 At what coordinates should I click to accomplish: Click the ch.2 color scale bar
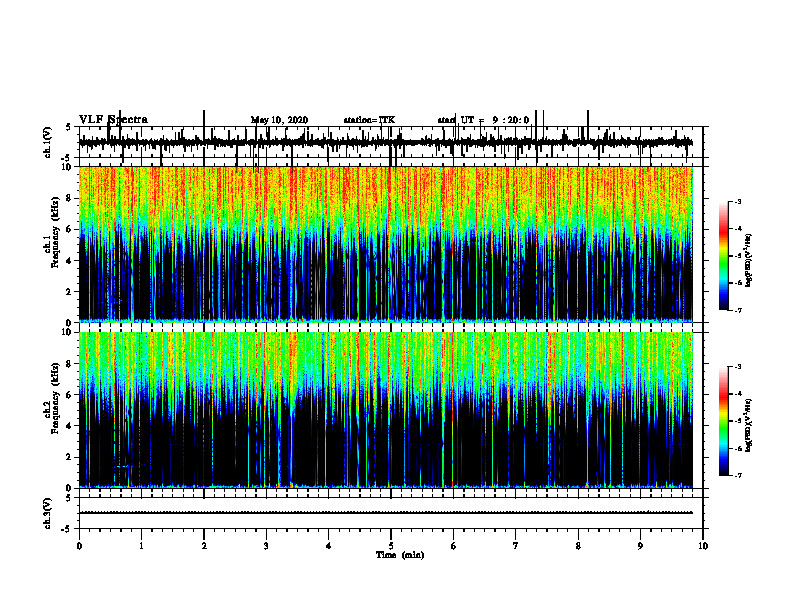(x=724, y=421)
